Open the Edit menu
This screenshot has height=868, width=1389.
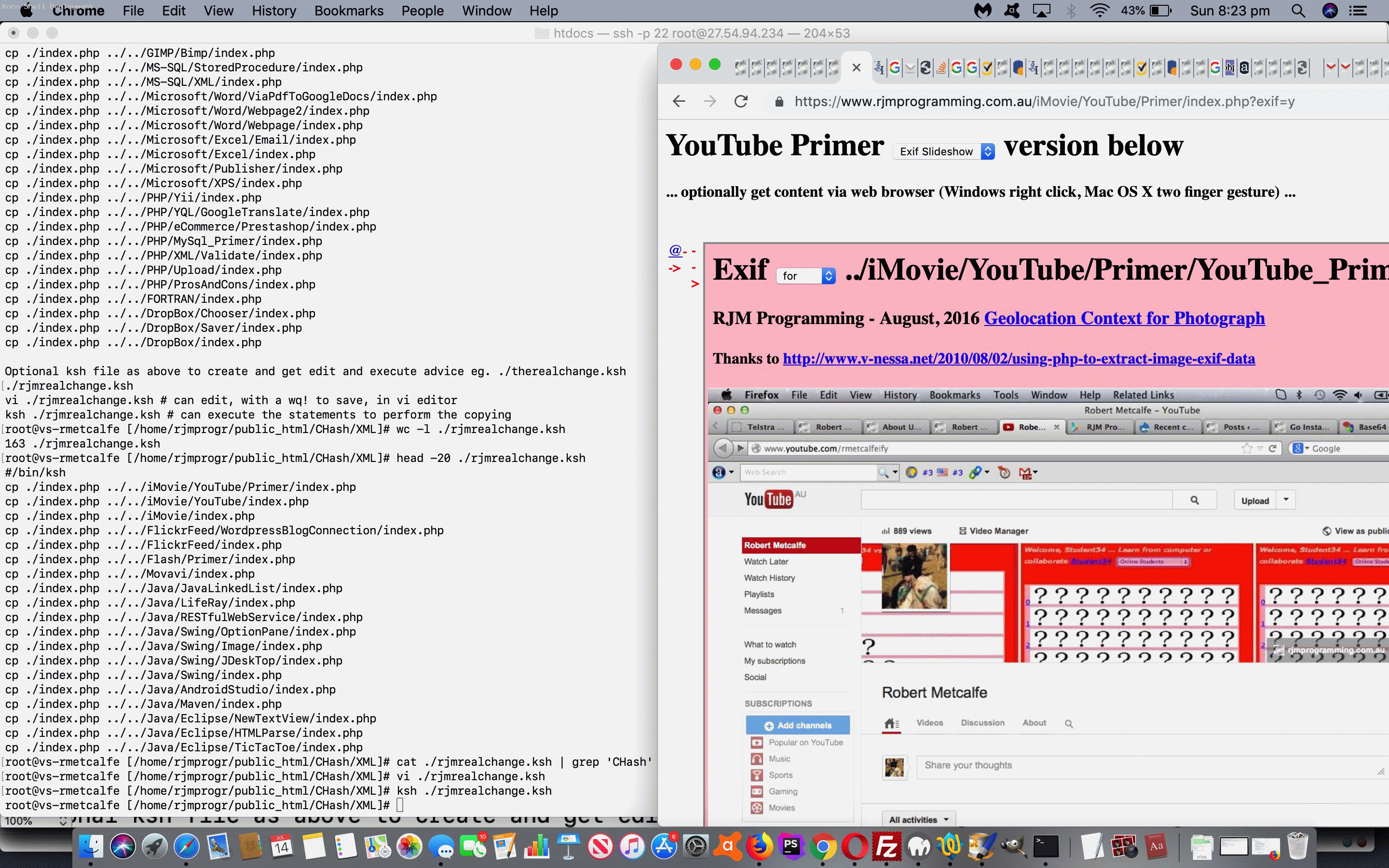(173, 11)
